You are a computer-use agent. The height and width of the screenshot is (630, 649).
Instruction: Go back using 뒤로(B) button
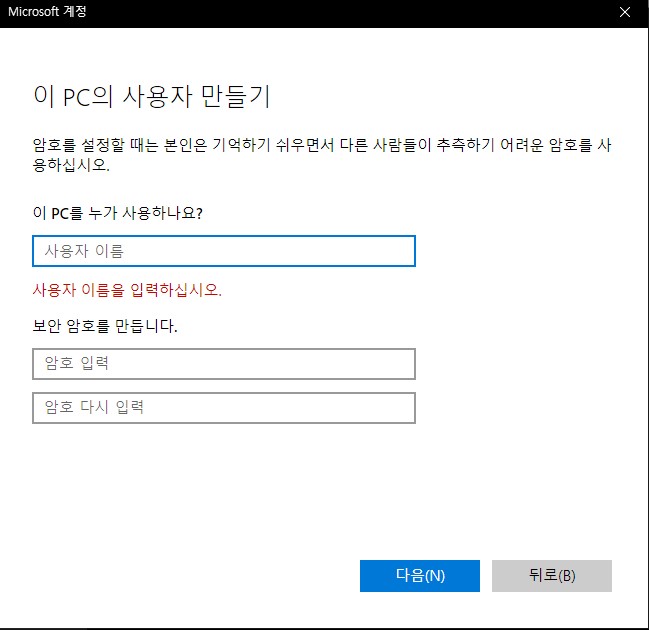pos(552,576)
